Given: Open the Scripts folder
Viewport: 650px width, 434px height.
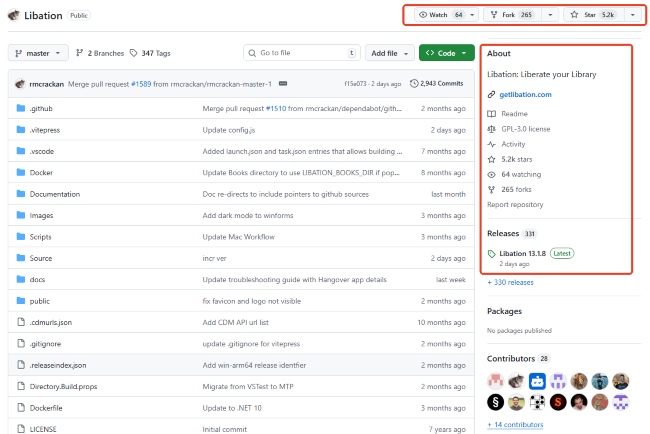Looking at the screenshot, I should pos(41,237).
